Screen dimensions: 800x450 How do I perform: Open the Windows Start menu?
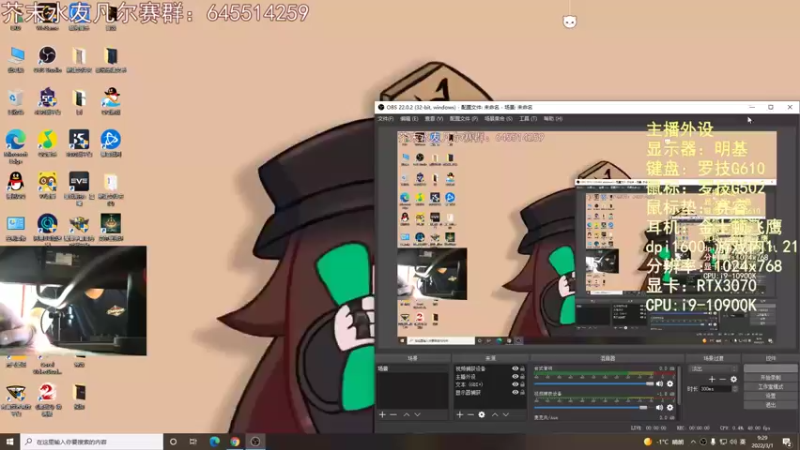(10, 441)
